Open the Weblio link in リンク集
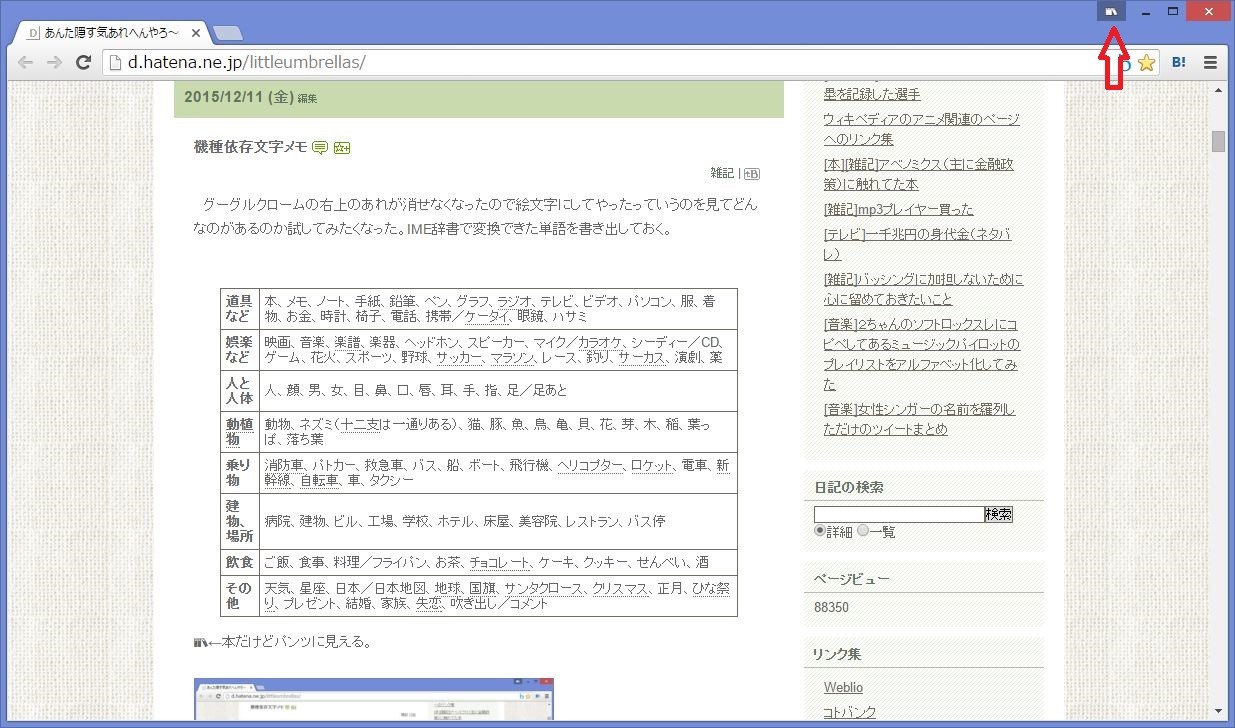The height and width of the screenshot is (728, 1235). tap(843, 688)
